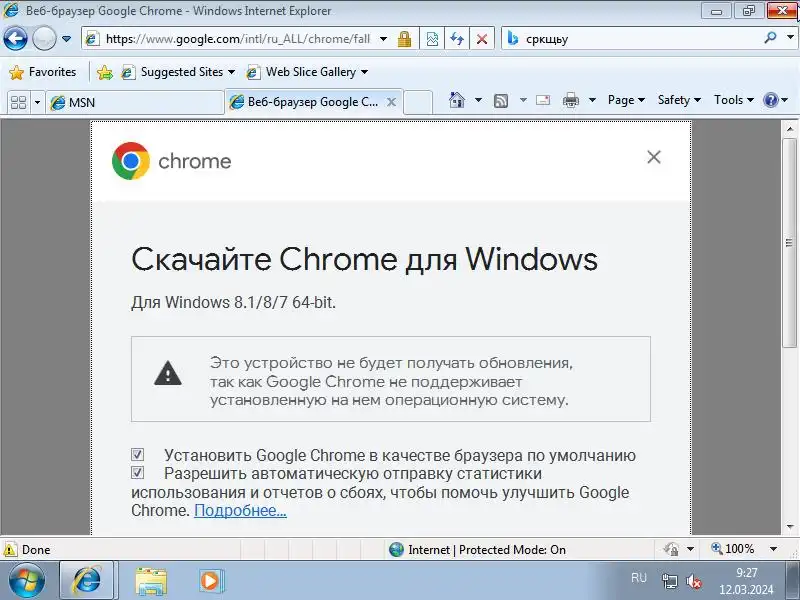The width and height of the screenshot is (800, 600).
Task: Click the status bar privacy lock icon
Action: click(x=671, y=549)
